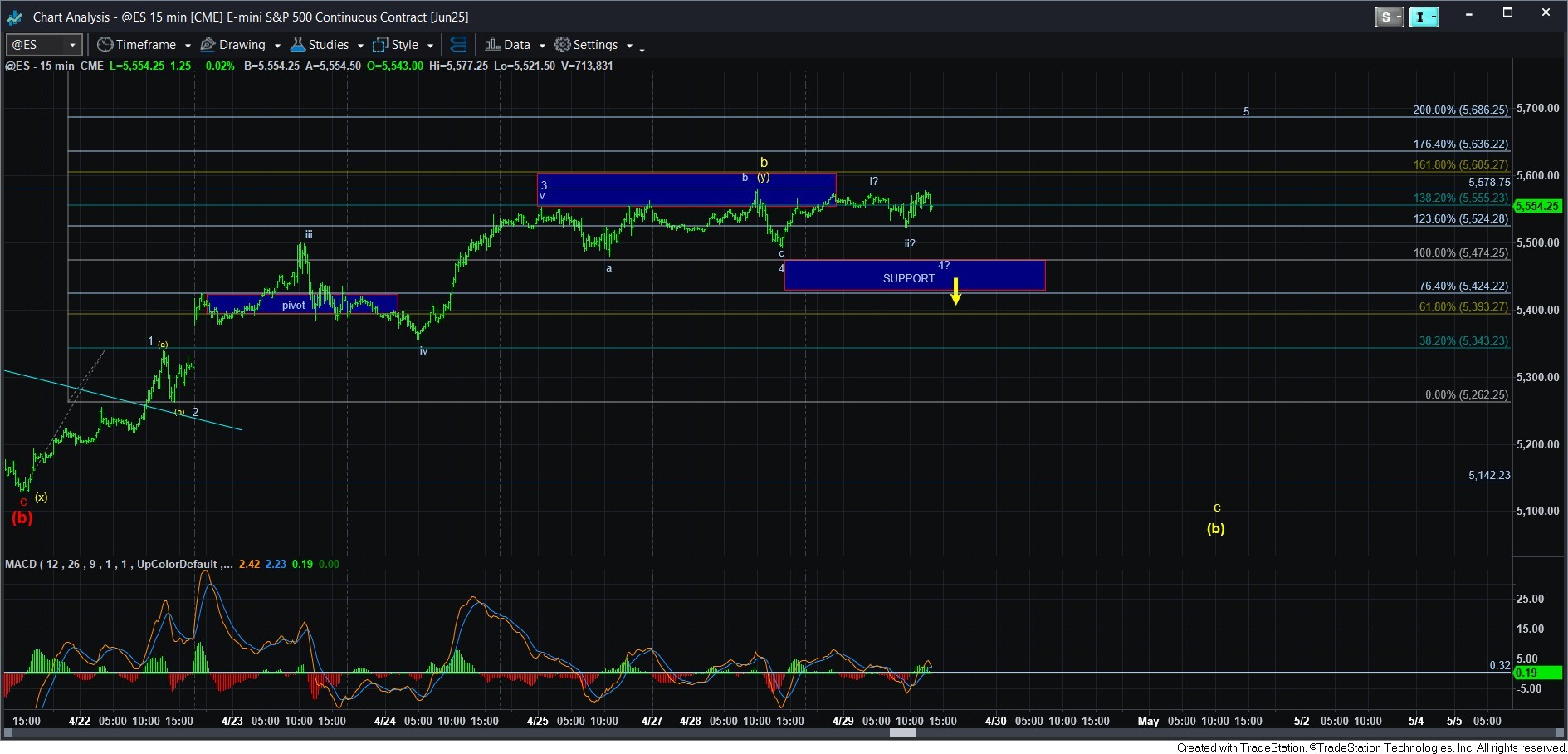Expand the Style dropdown arrow
This screenshot has height=754, width=1568.
coord(430,46)
